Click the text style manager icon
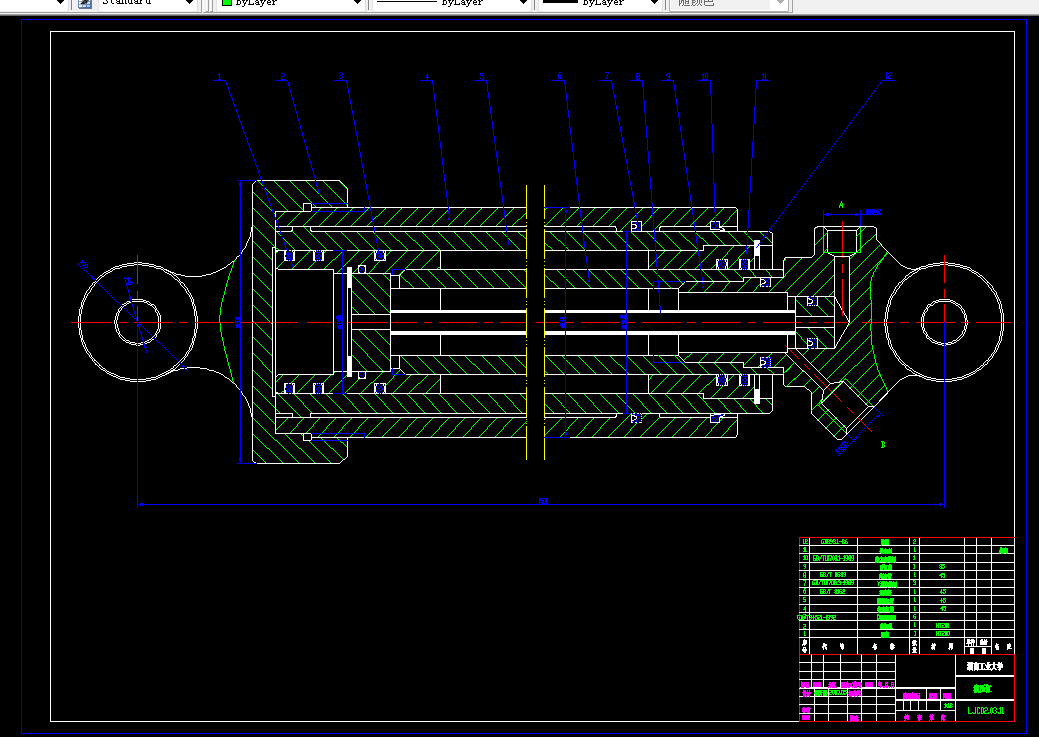 tap(85, 3)
